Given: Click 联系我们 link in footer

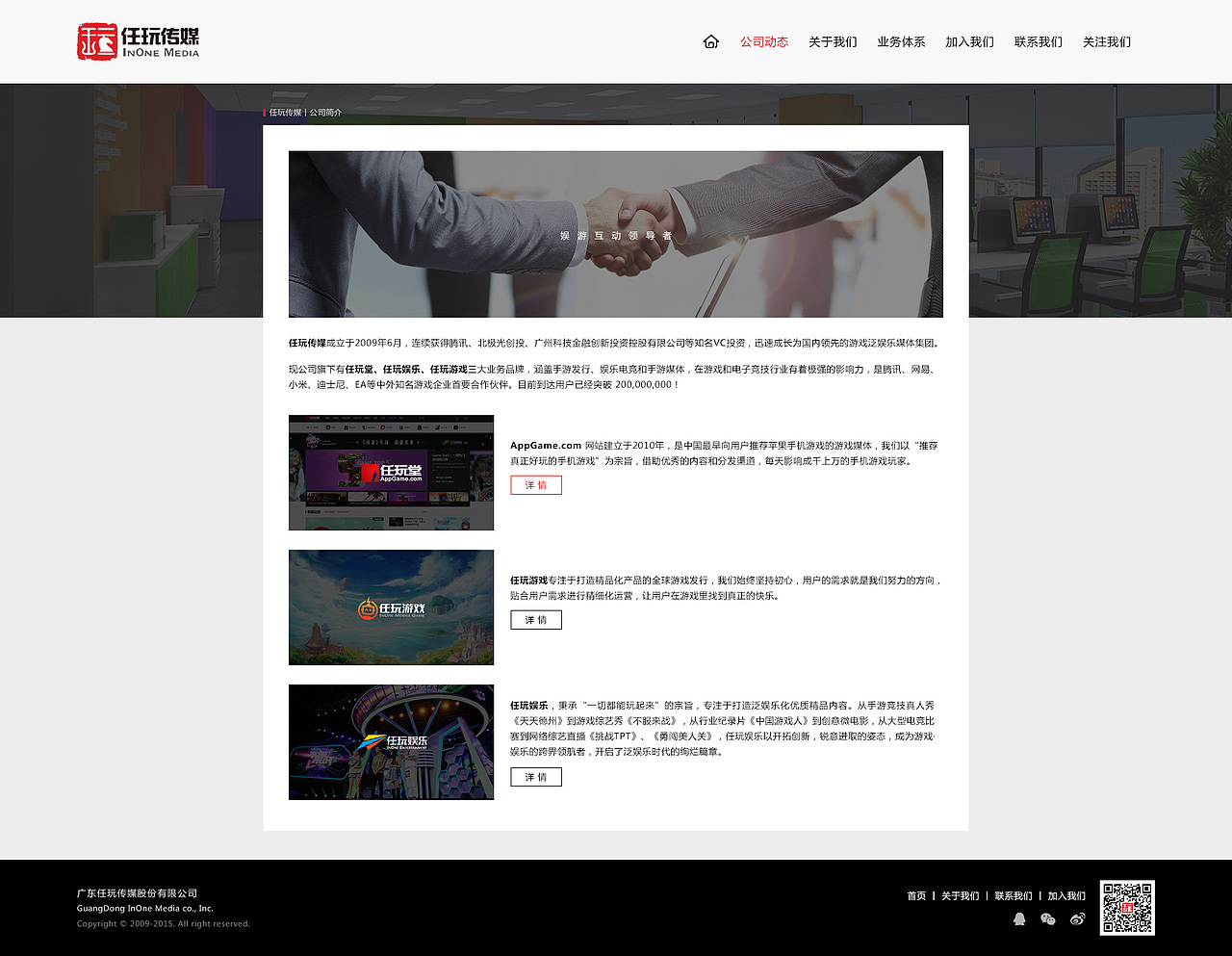Looking at the screenshot, I should (1014, 896).
